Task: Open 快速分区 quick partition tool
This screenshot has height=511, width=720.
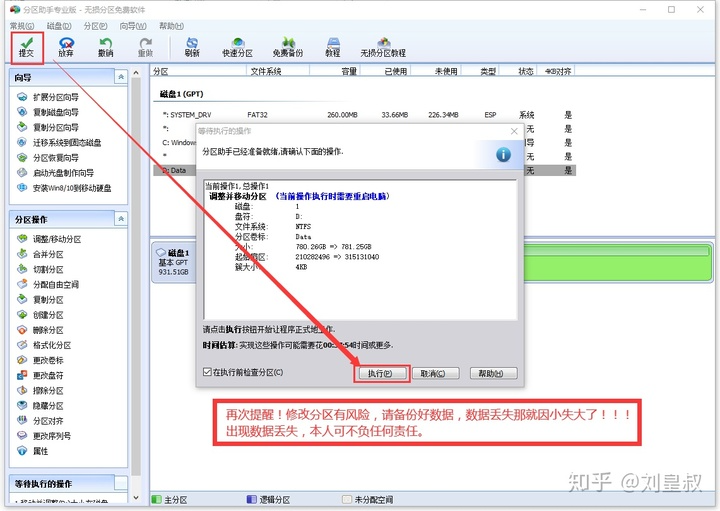Action: (237, 47)
